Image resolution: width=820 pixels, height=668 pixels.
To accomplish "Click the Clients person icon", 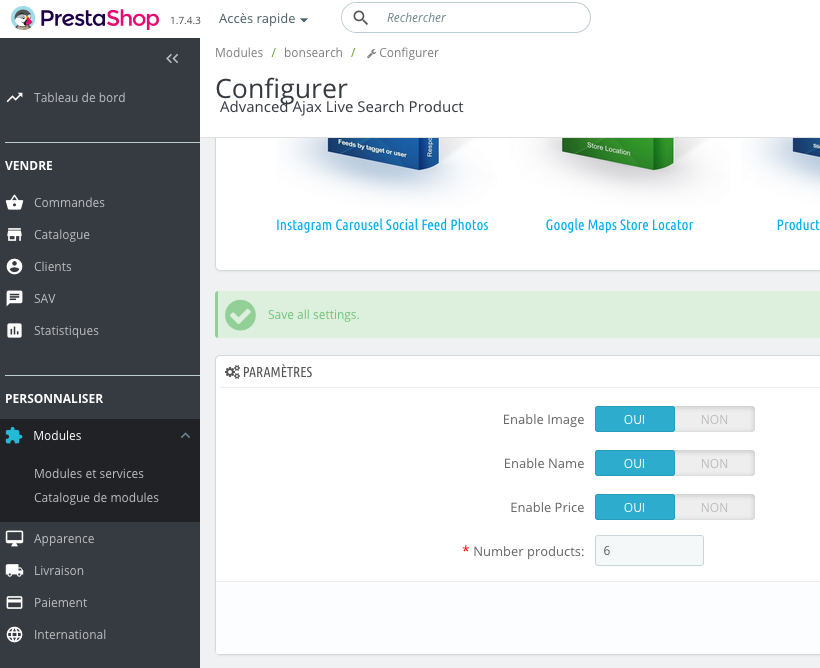I will pos(15,266).
